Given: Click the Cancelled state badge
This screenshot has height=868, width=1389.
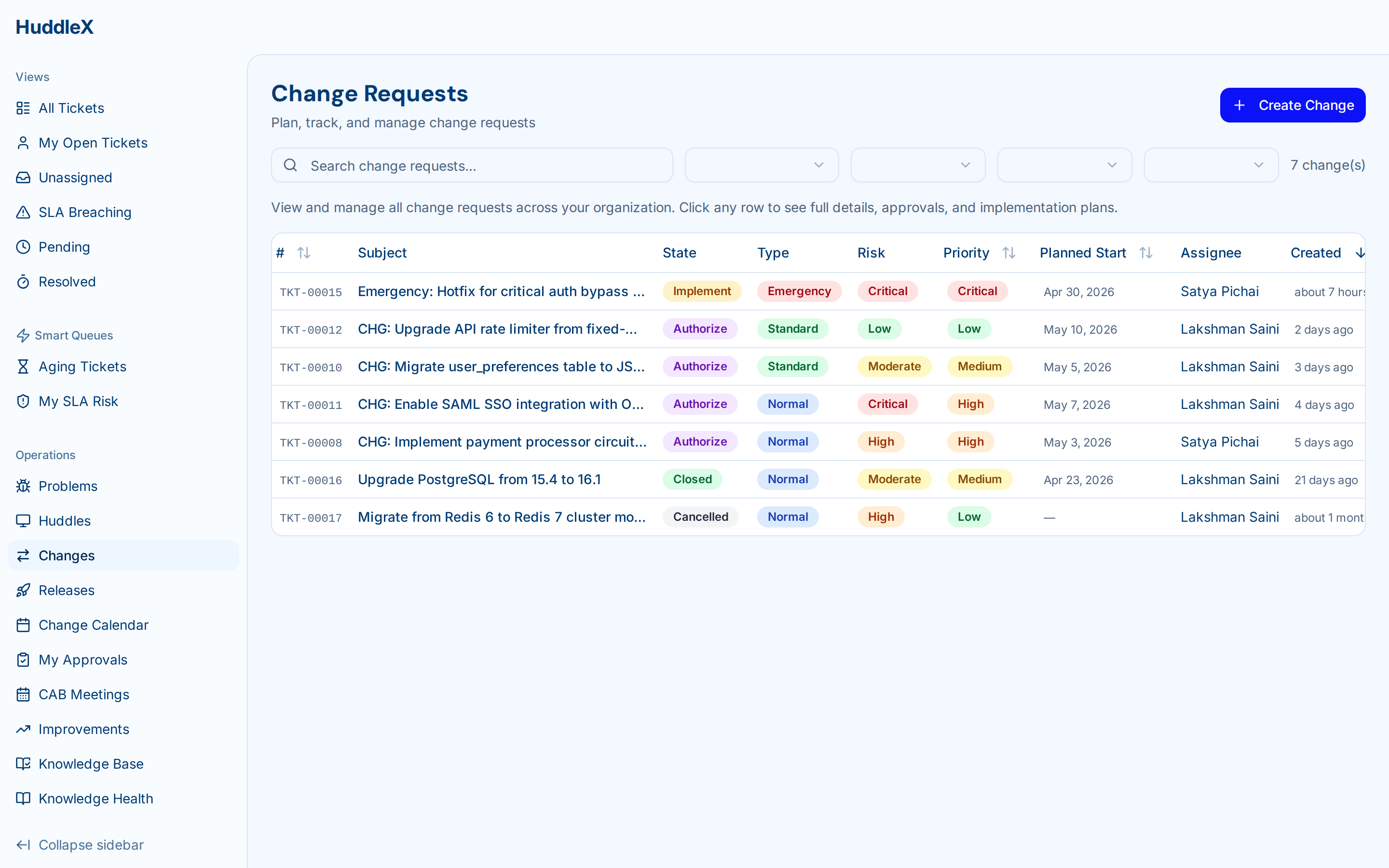Looking at the screenshot, I should (700, 516).
